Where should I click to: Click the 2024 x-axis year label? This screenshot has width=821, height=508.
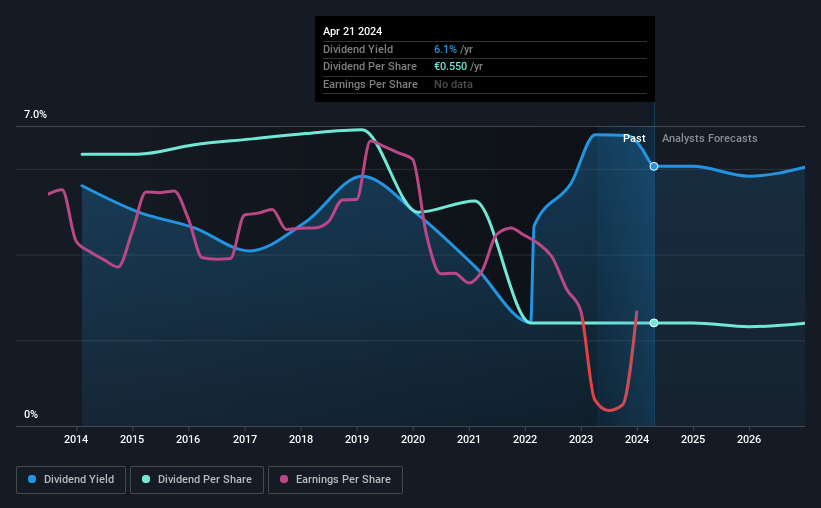637,439
